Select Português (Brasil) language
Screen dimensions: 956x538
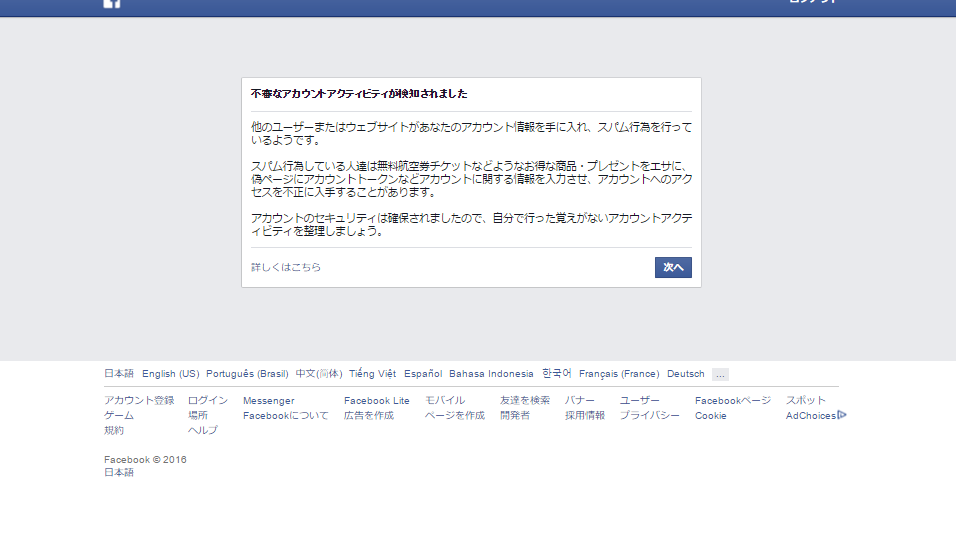click(x=247, y=374)
